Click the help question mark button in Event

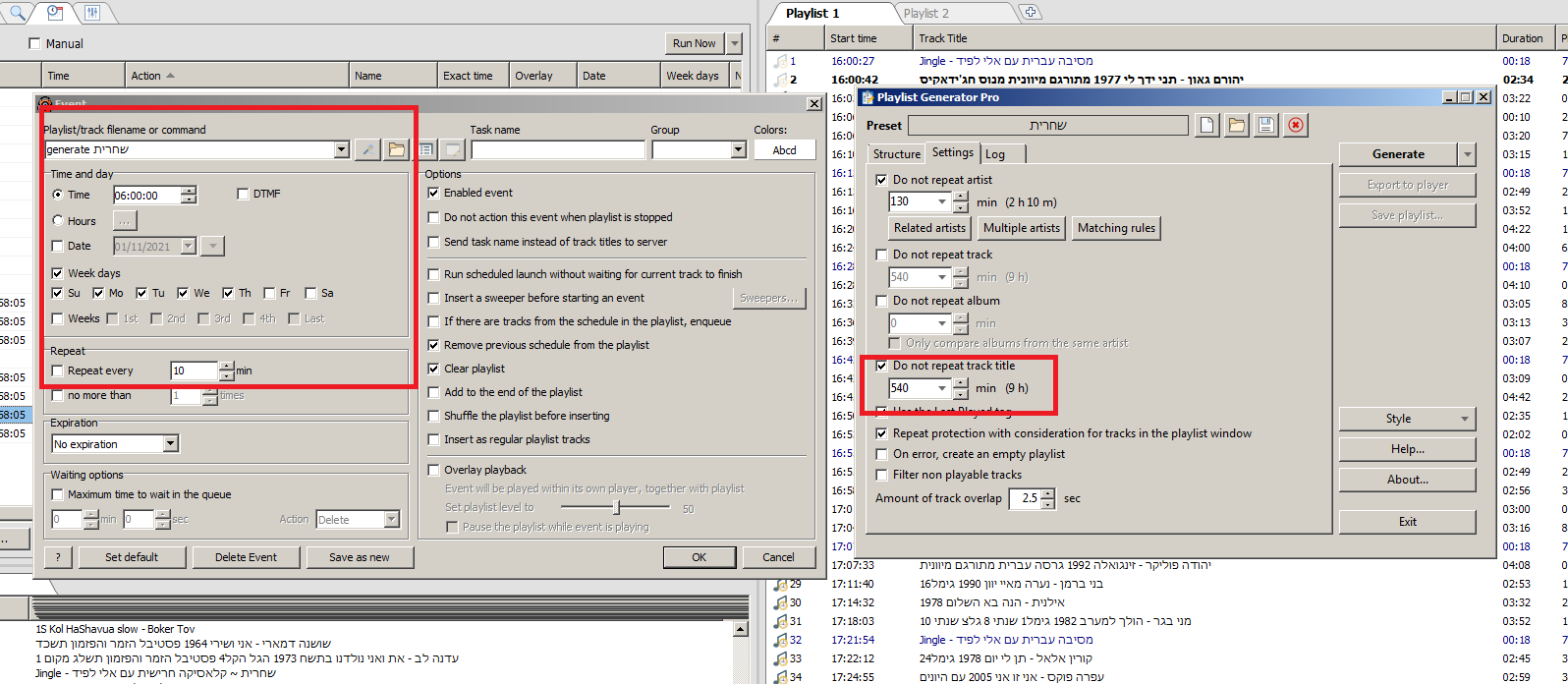(58, 557)
